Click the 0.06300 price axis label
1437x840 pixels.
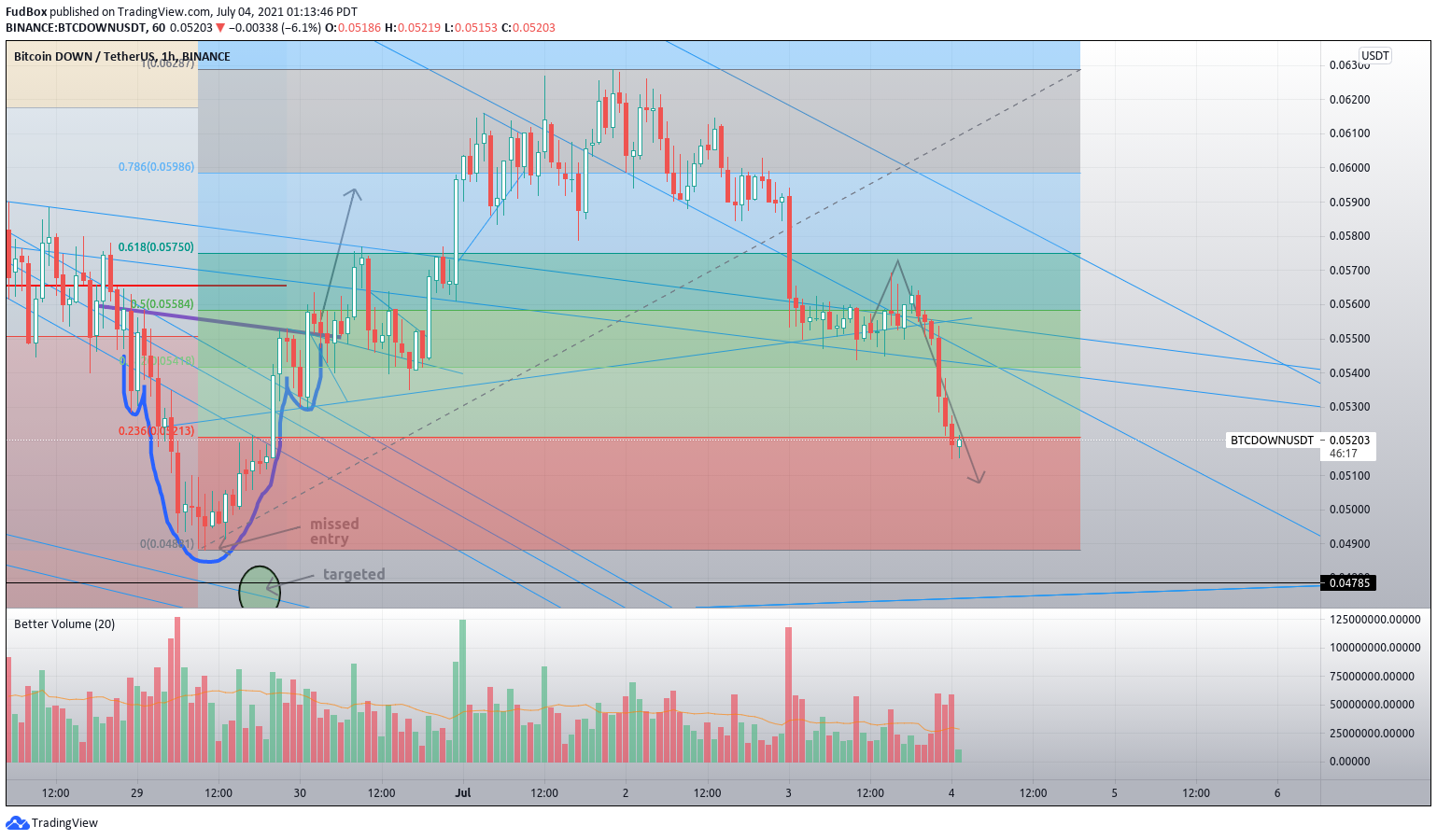1349,65
